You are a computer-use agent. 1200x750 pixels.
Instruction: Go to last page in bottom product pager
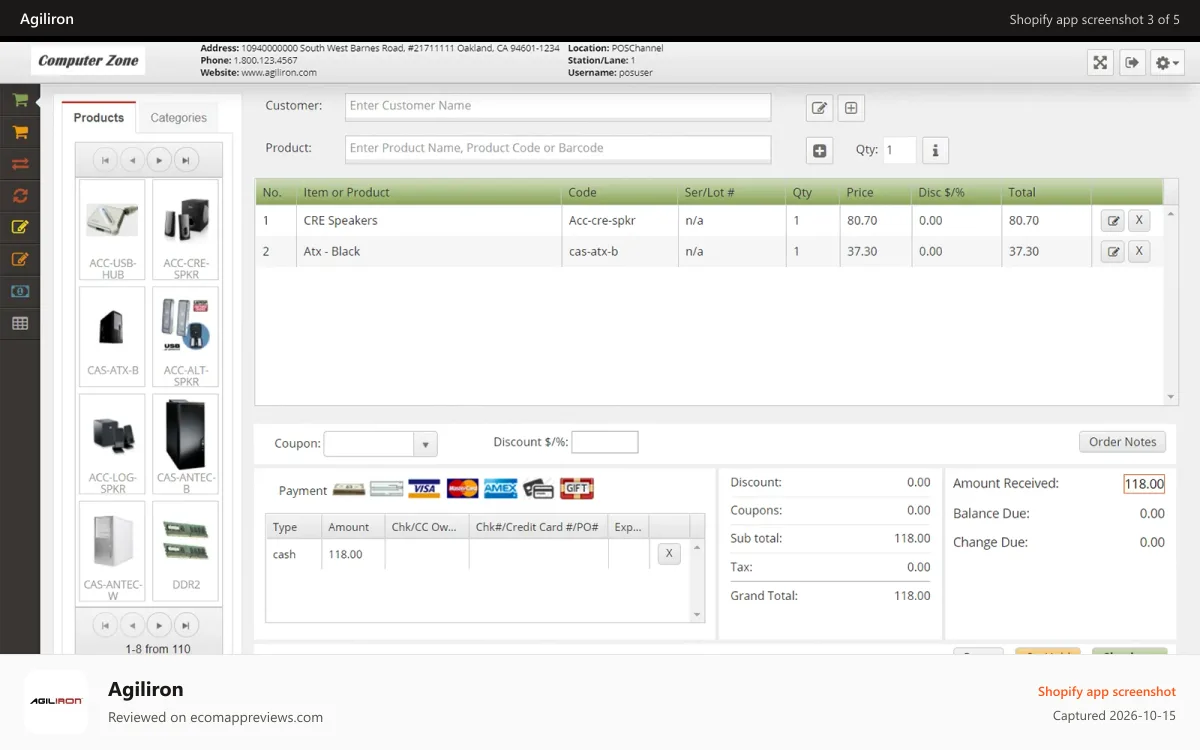[x=186, y=625]
